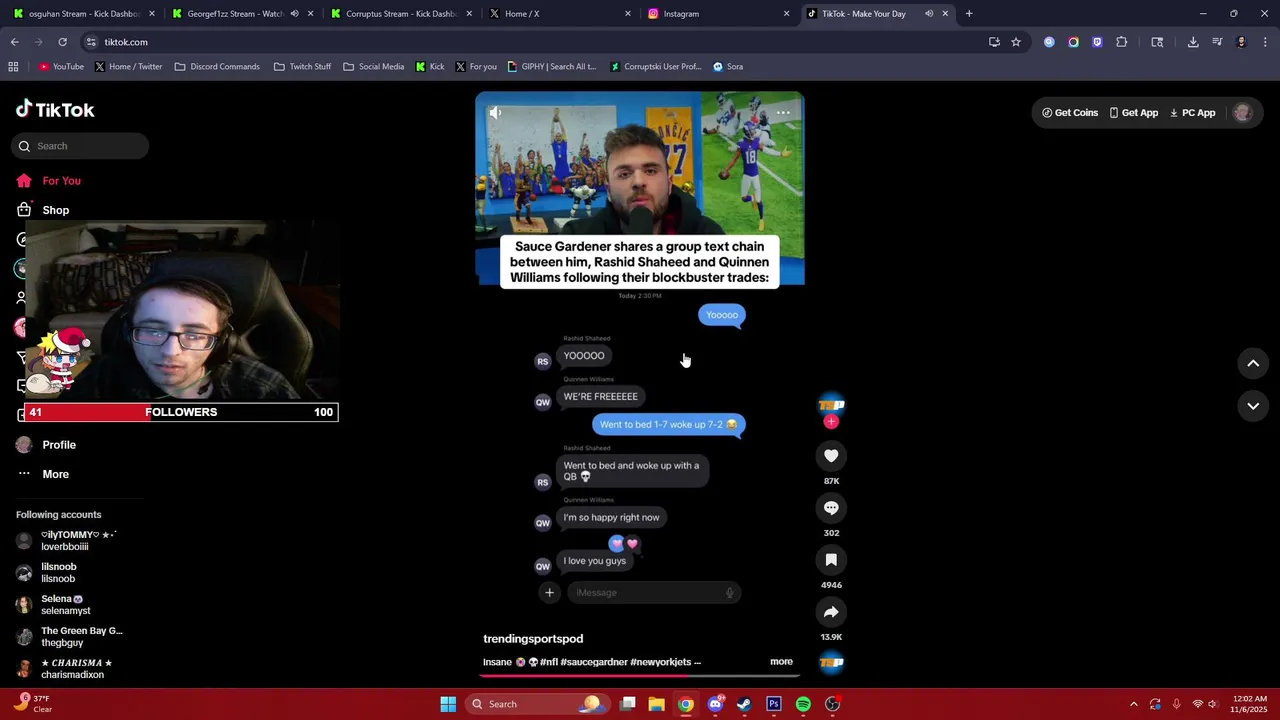Image resolution: width=1280 pixels, height=720 pixels.
Task: Expand More options in sidebar
Action: pos(55,474)
